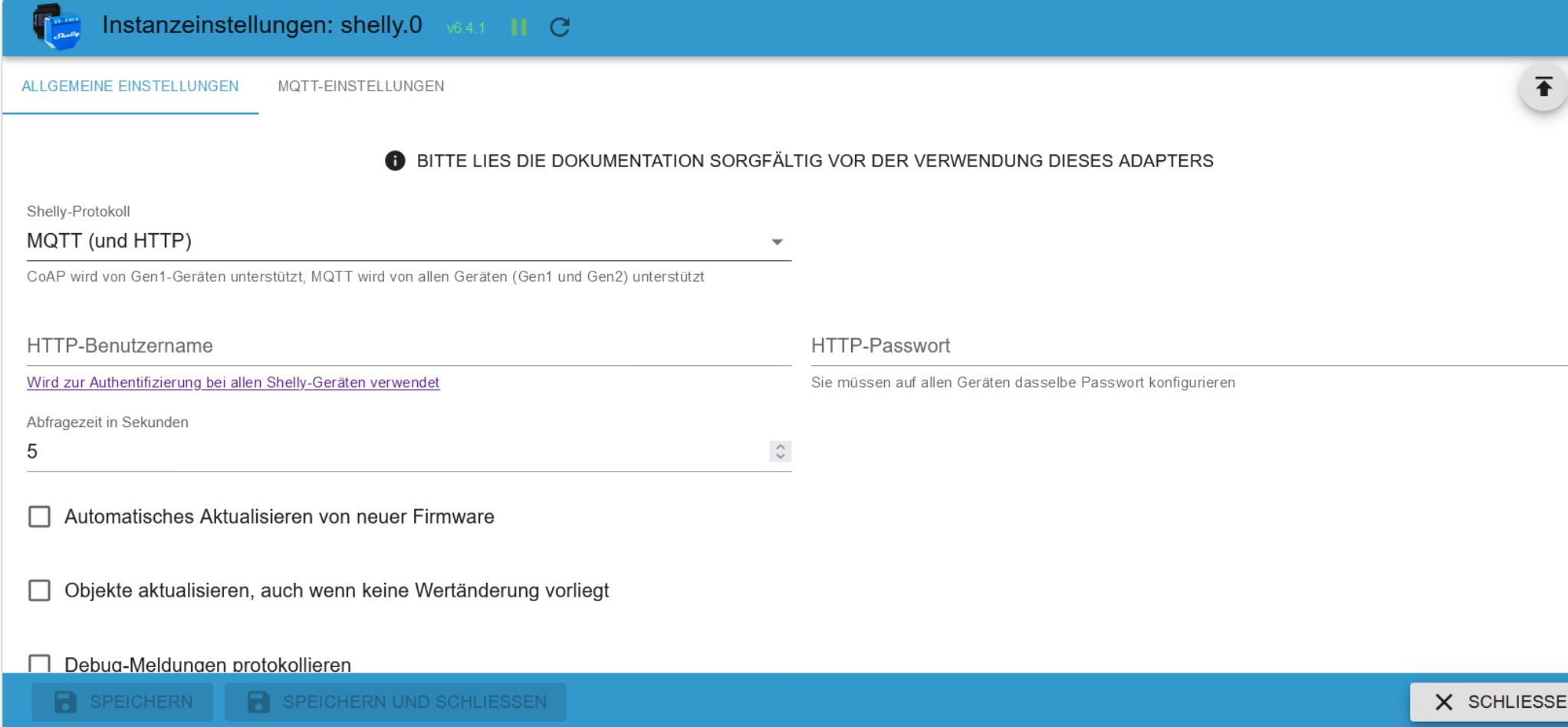Close the instance settings via Schliessen
Image resolution: width=1568 pixels, height=727 pixels.
point(1489,702)
